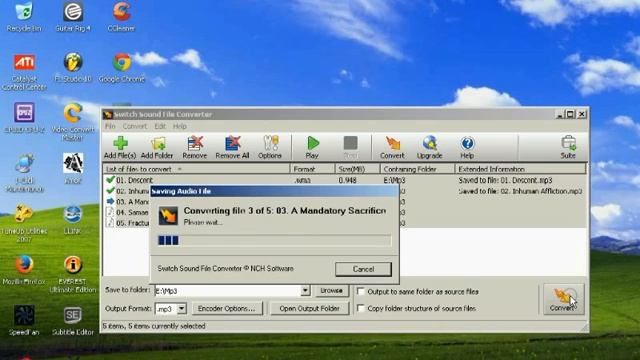The height and width of the screenshot is (360, 640).
Task: Open the File menu
Action: [x=110, y=126]
